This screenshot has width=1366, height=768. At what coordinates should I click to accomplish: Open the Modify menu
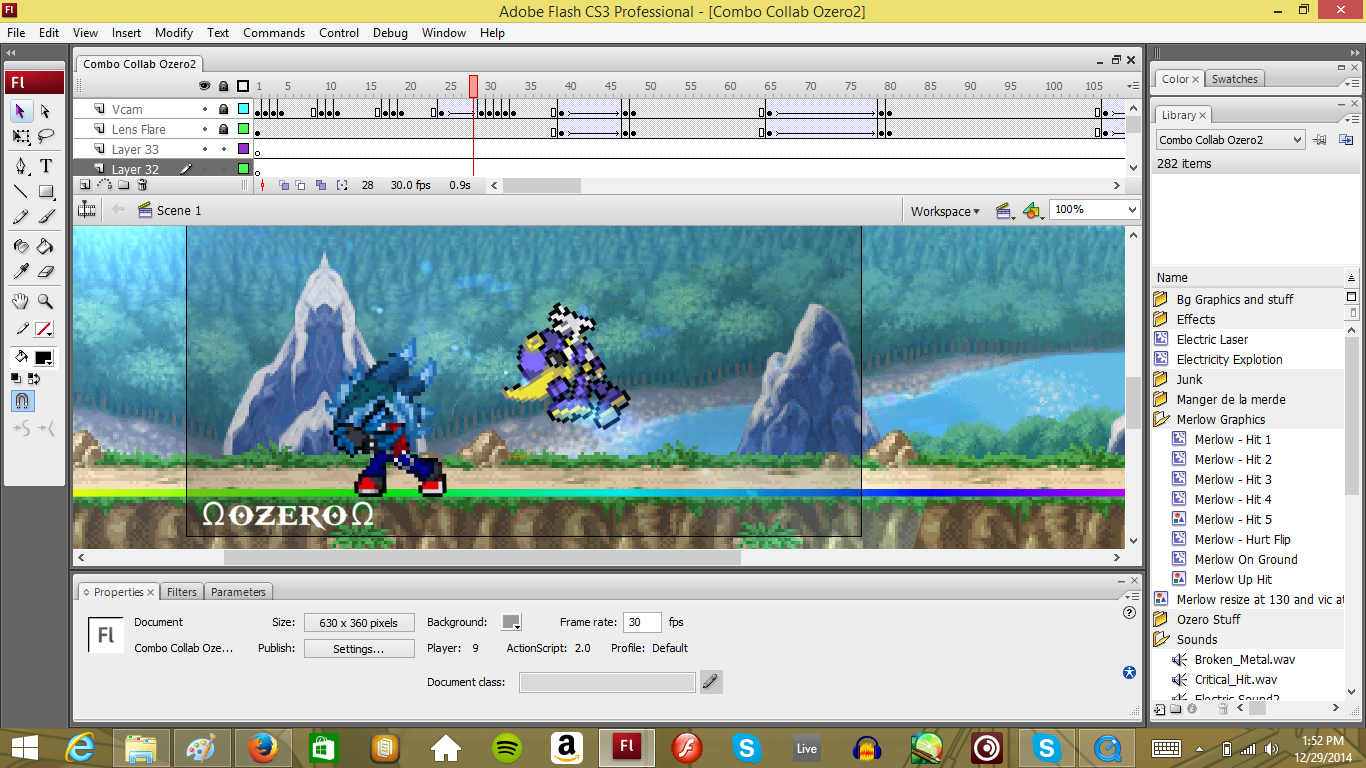tap(174, 32)
